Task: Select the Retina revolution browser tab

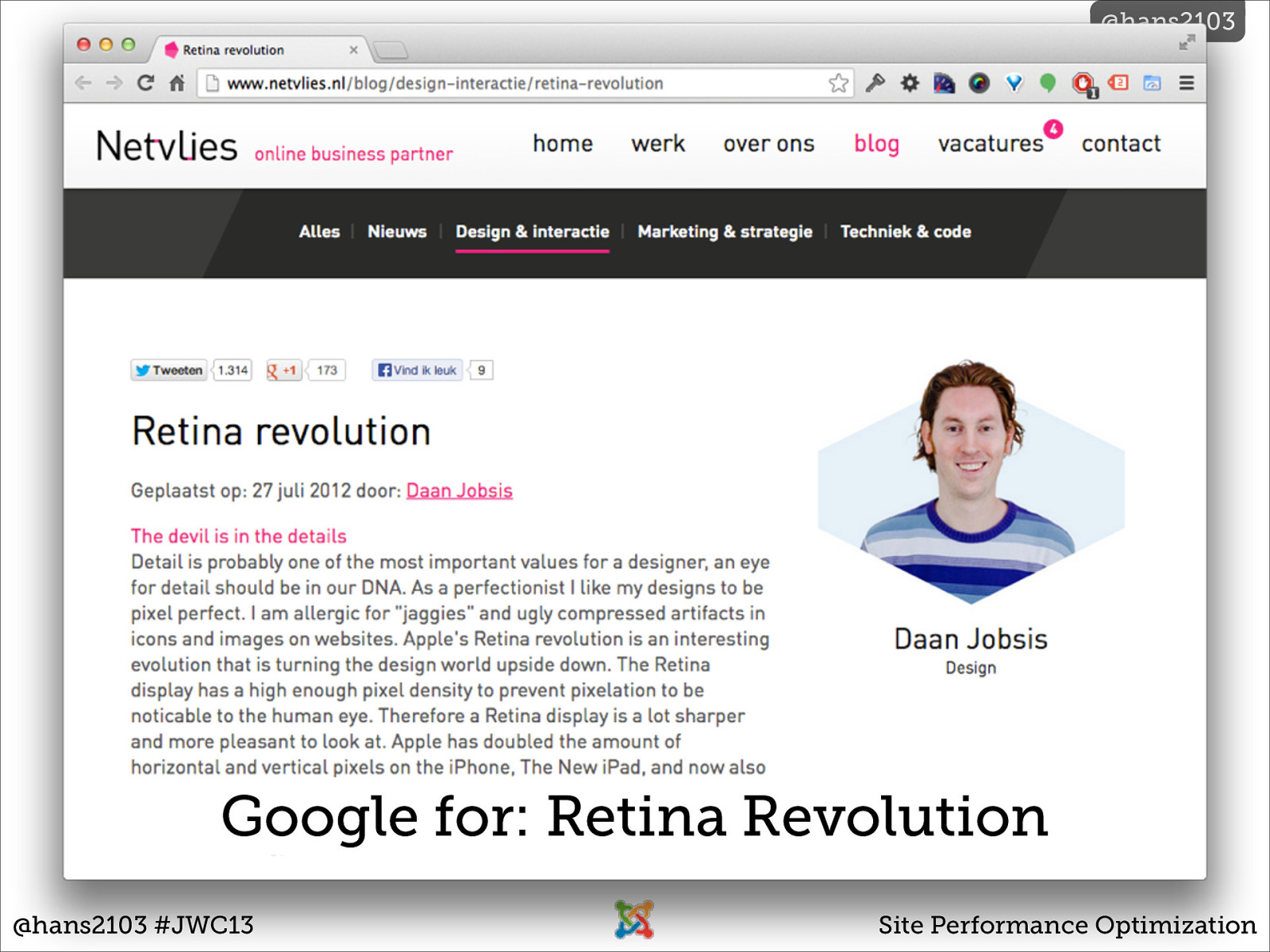Action: click(260, 49)
